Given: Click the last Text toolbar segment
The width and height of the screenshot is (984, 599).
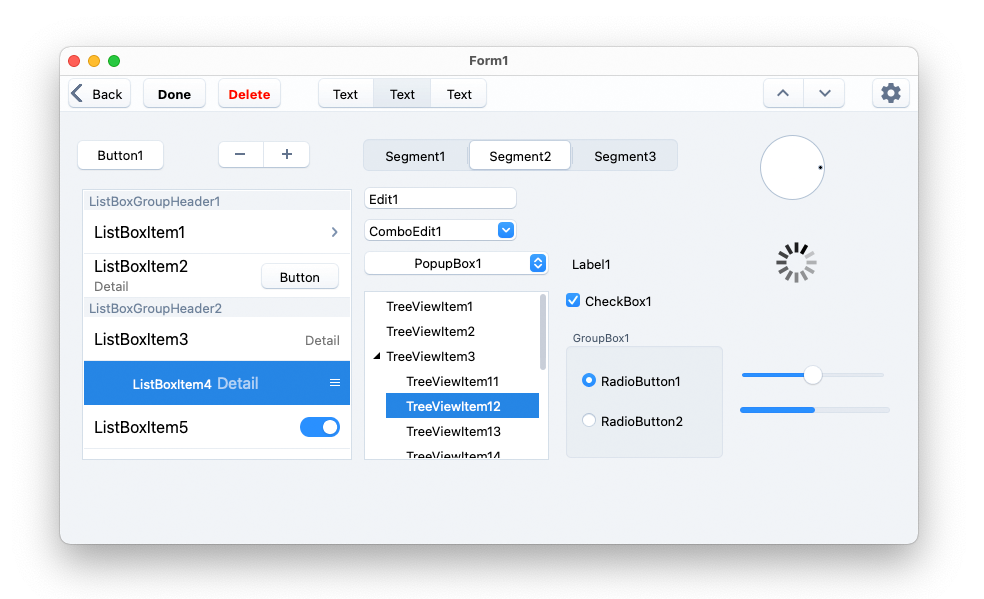Looking at the screenshot, I should 459,94.
